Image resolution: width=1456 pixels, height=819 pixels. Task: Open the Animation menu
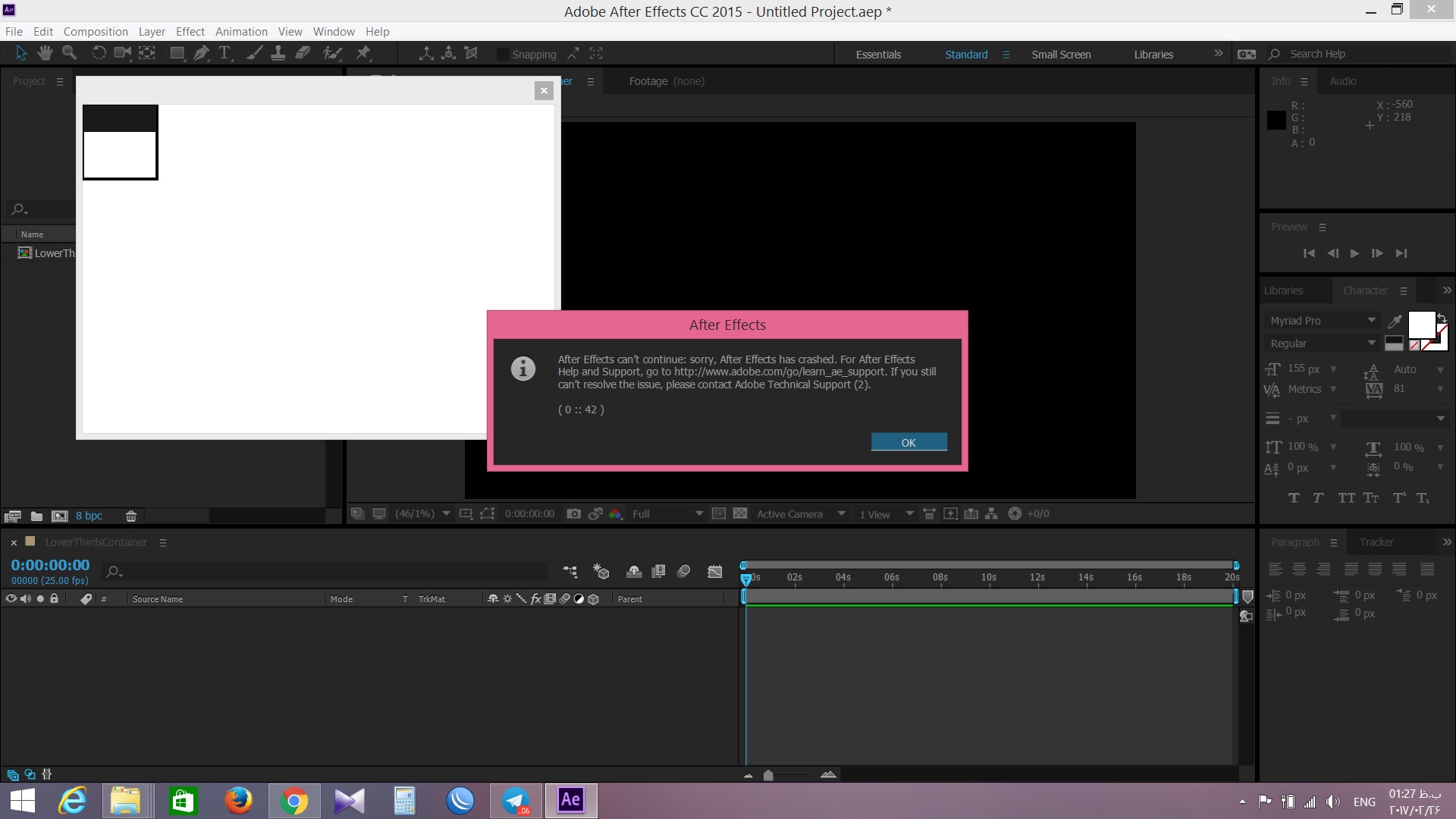241,32
